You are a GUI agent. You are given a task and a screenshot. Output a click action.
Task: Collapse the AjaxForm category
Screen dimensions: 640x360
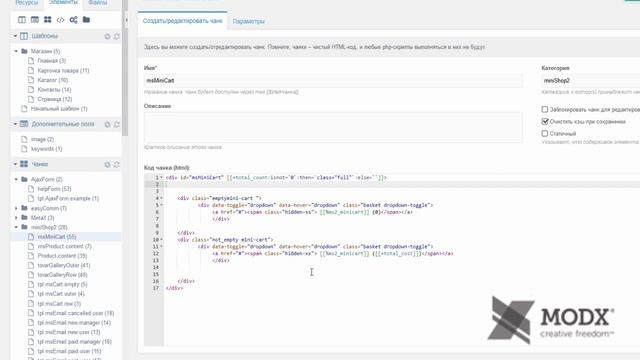(x=16, y=179)
